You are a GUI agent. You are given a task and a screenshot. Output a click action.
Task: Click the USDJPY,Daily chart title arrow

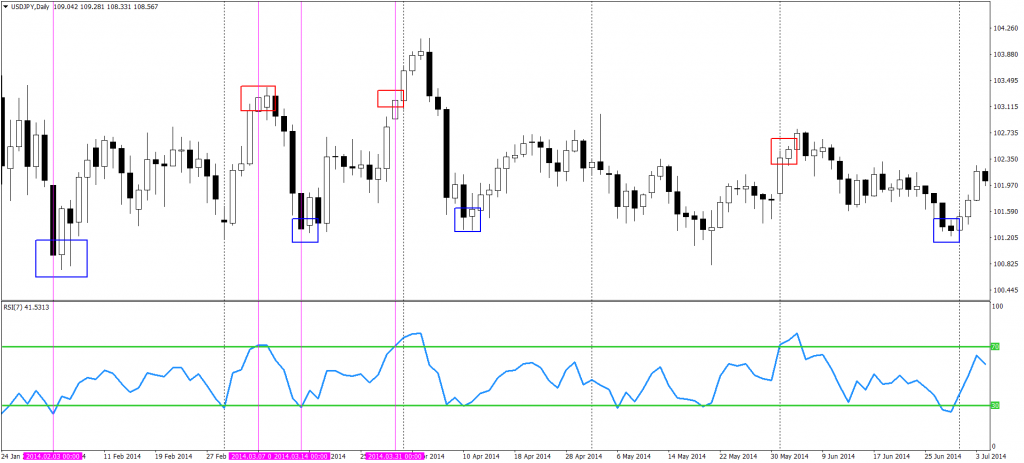click(6, 6)
